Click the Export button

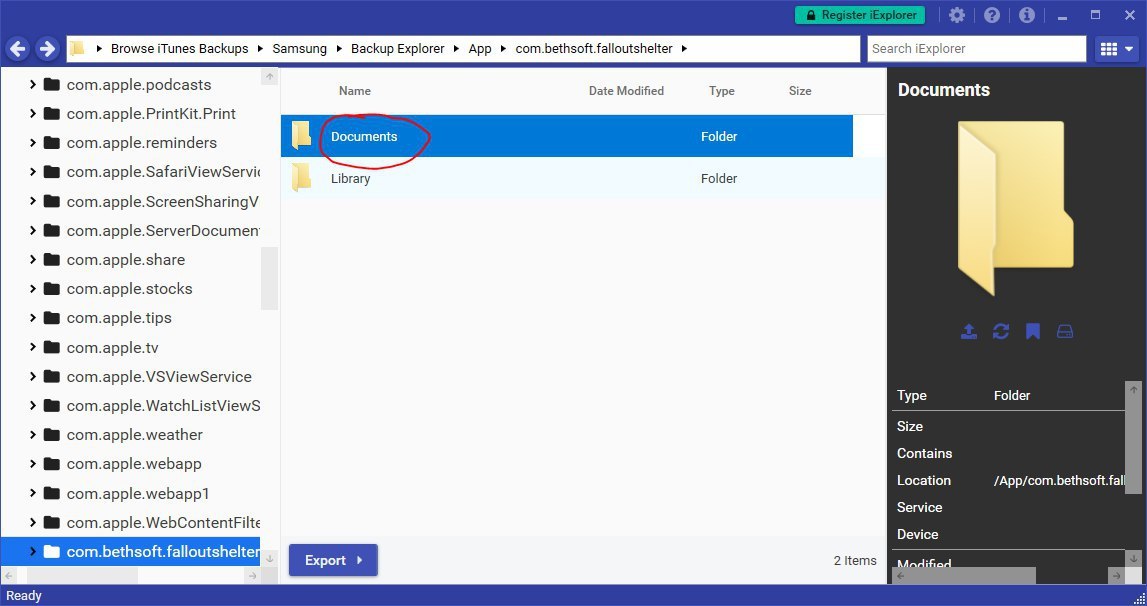click(333, 561)
